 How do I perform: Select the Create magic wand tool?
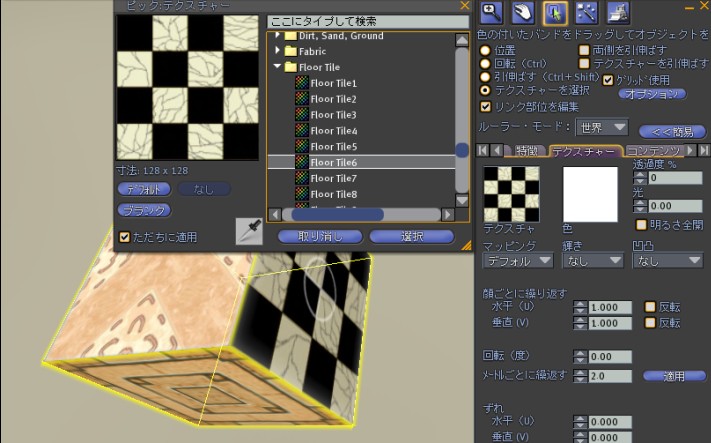point(586,13)
